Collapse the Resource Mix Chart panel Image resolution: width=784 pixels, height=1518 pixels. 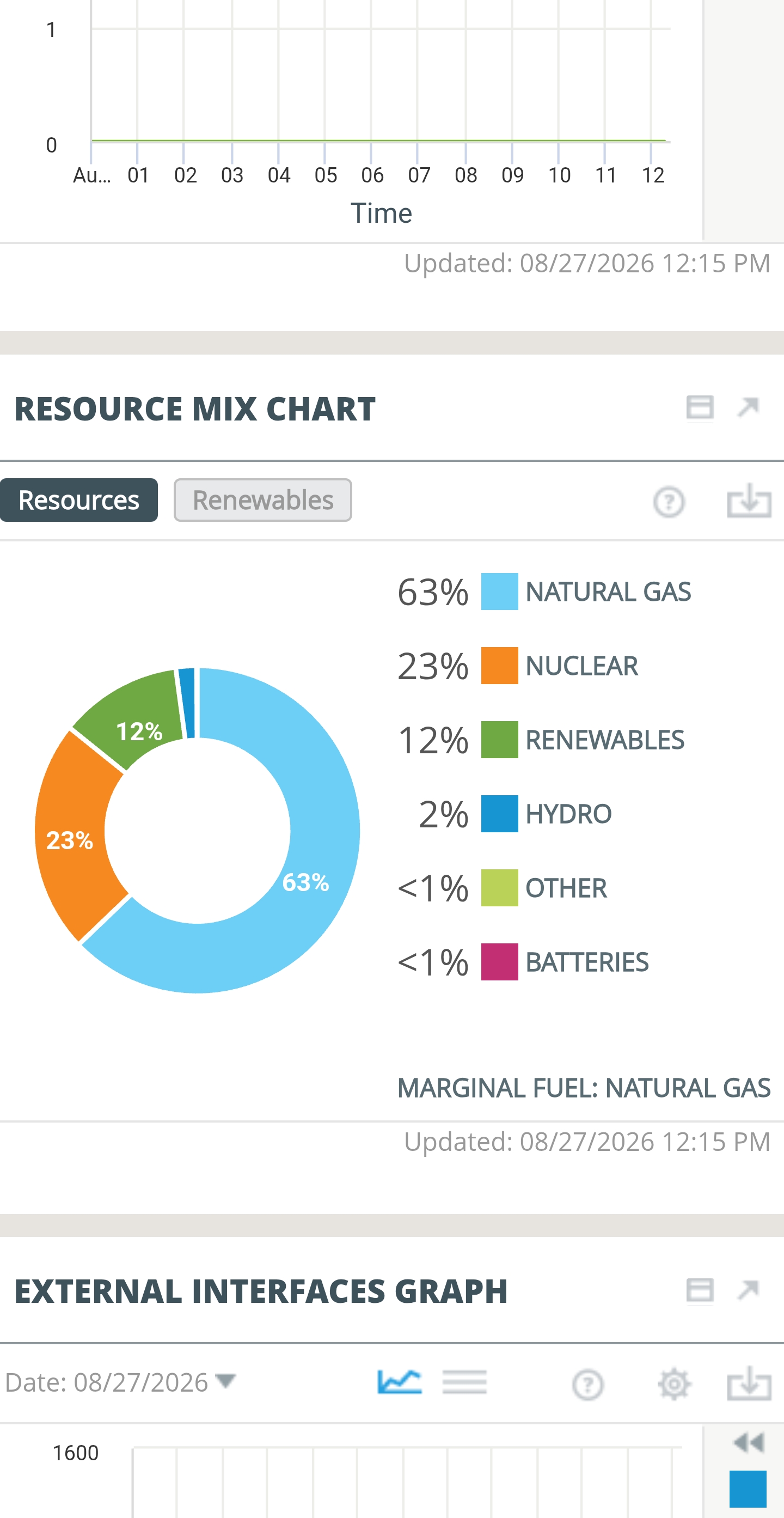tap(700, 408)
